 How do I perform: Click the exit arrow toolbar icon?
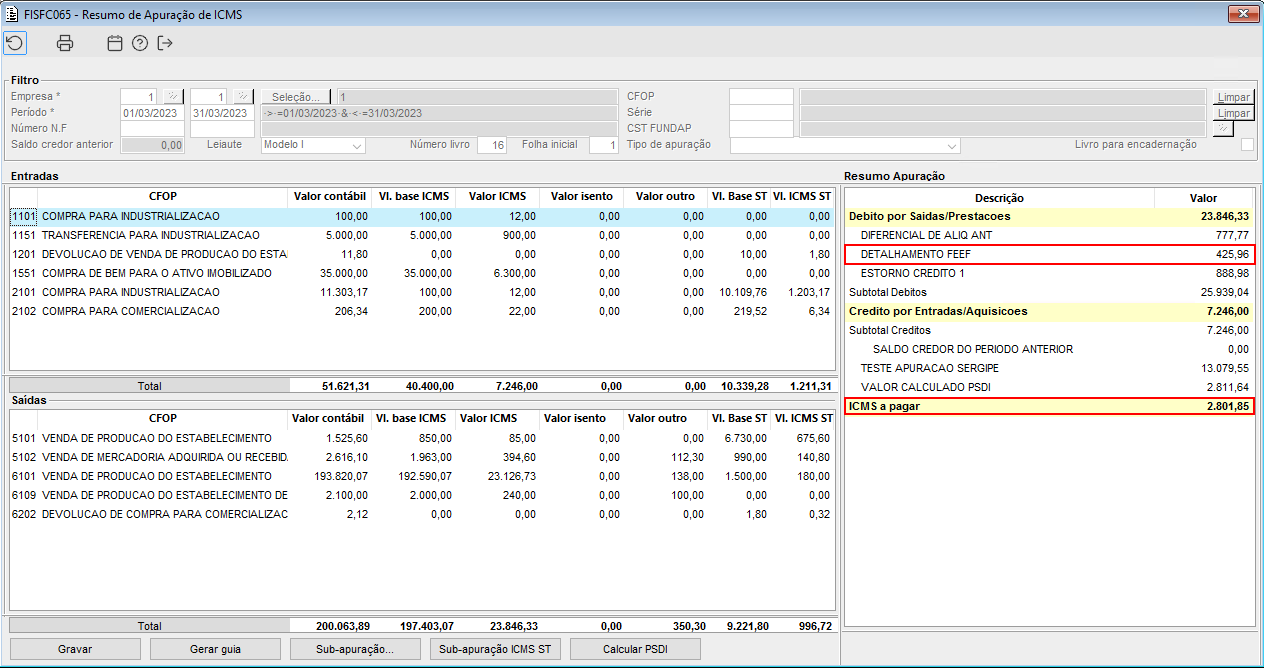click(165, 43)
